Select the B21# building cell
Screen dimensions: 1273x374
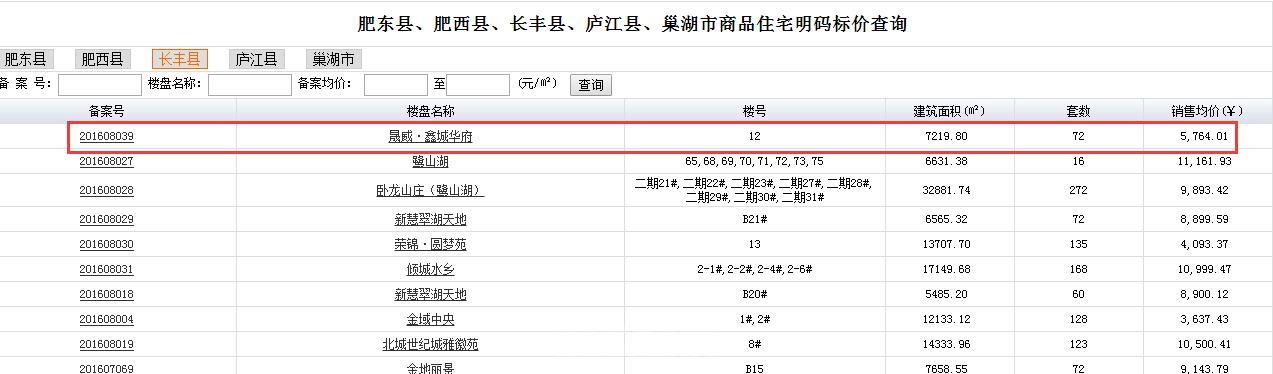[754, 219]
